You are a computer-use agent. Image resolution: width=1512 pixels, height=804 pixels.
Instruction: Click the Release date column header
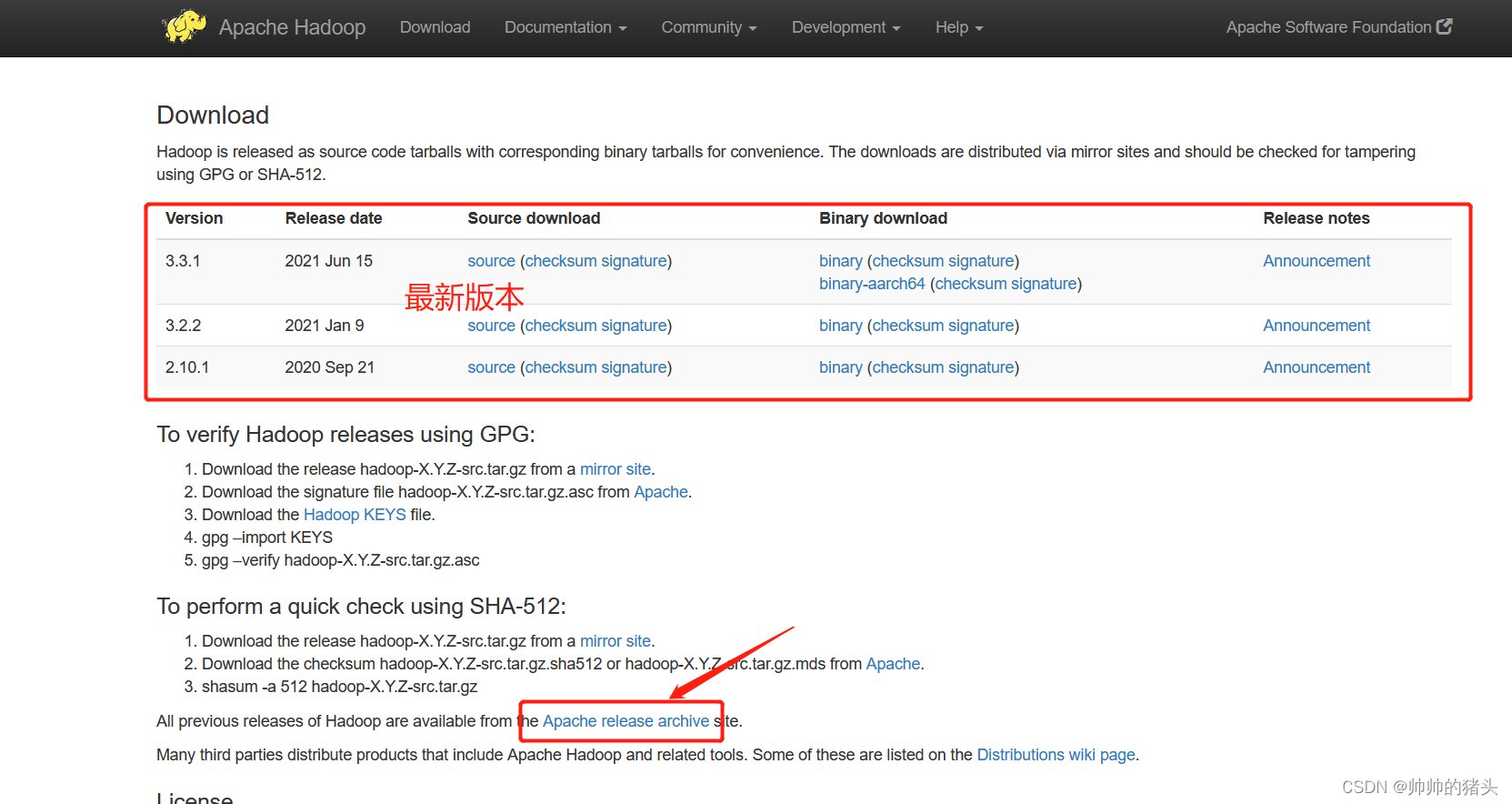pos(334,218)
